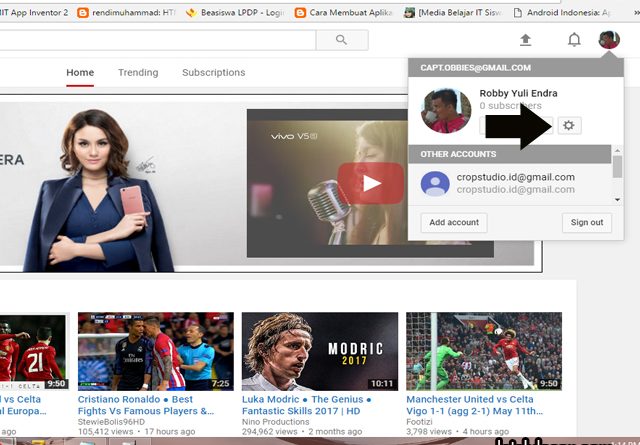
Task: Switch to the Home tab
Action: click(80, 72)
